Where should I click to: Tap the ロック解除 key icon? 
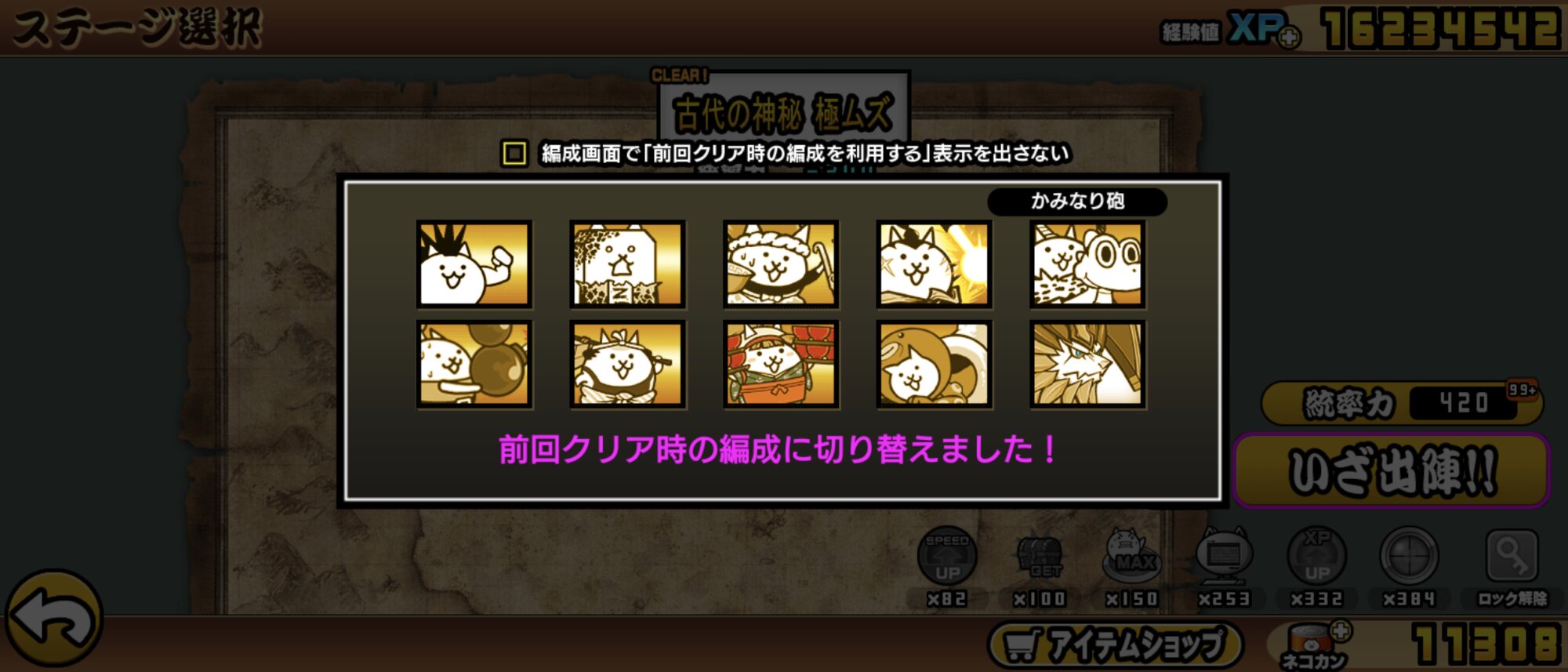coord(1512,555)
